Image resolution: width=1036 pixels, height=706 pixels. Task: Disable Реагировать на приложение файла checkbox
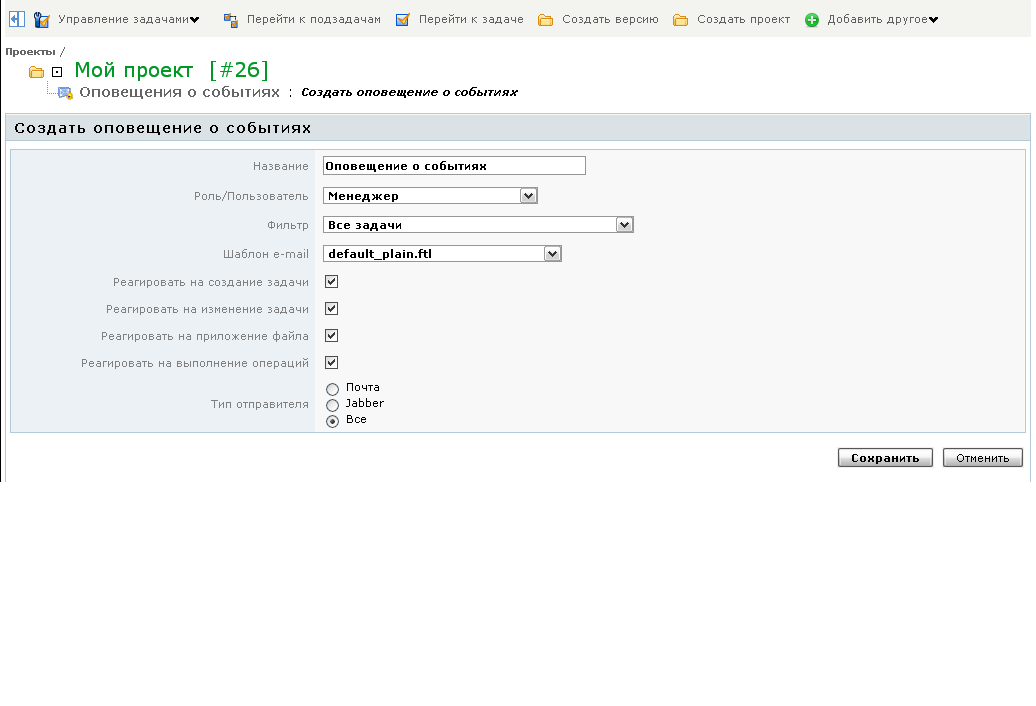coord(331,336)
